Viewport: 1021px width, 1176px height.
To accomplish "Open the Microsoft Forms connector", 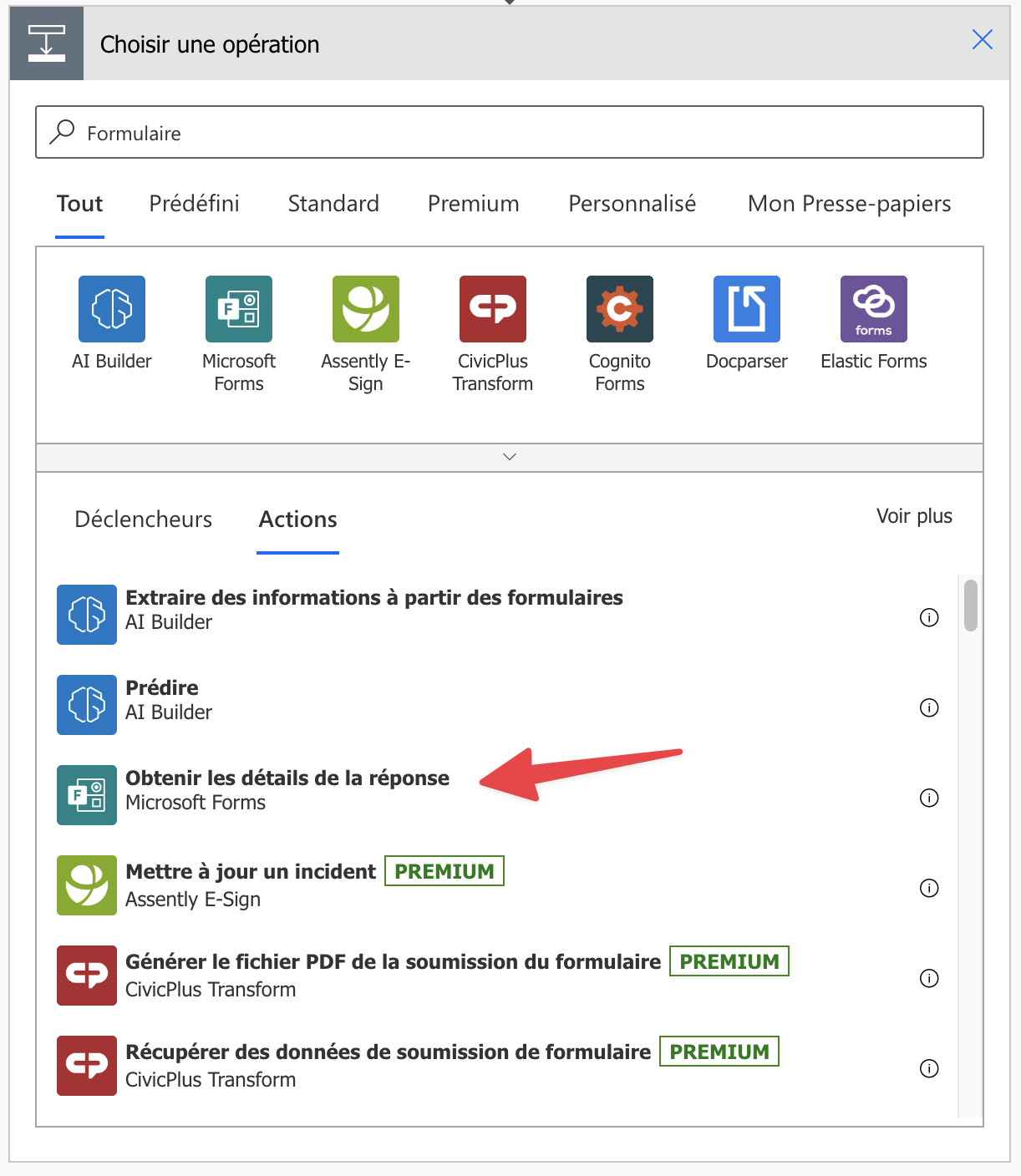I will coord(239,309).
